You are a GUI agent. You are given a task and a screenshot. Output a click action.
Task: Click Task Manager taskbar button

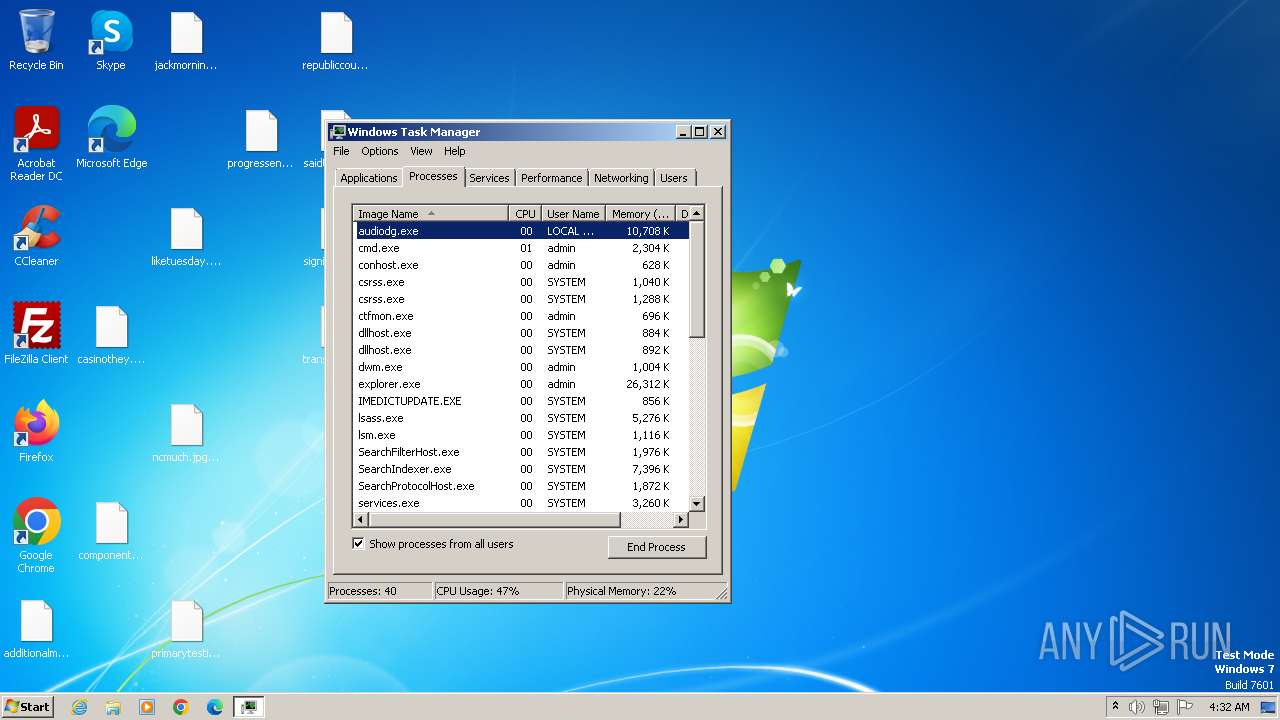coord(249,707)
